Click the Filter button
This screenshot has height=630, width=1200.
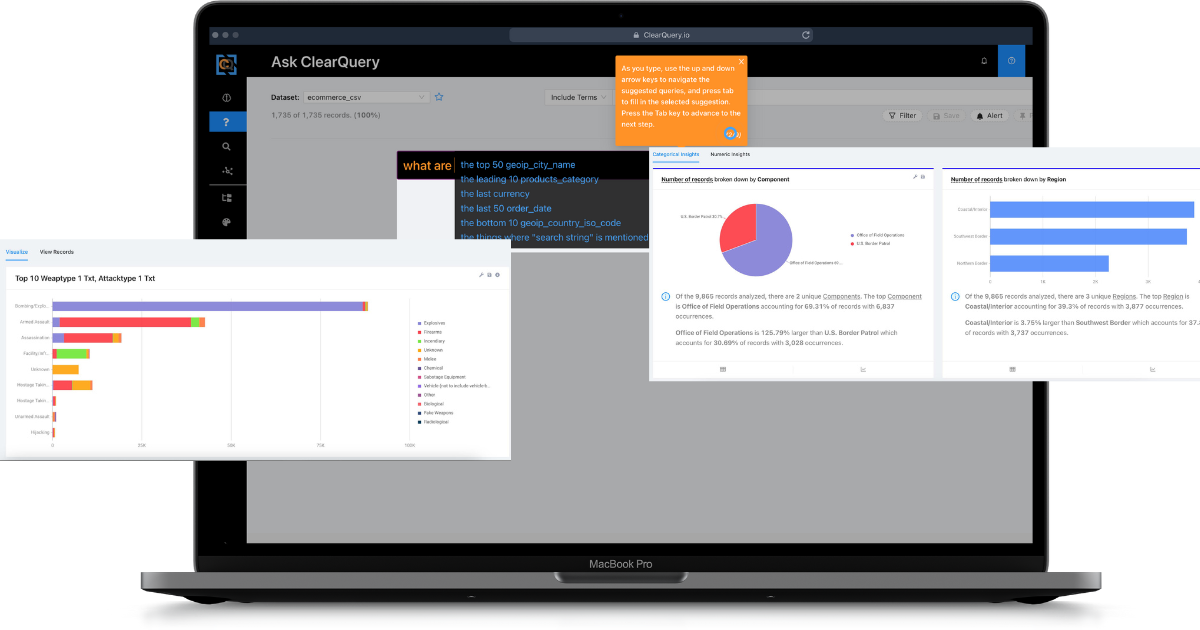click(901, 115)
